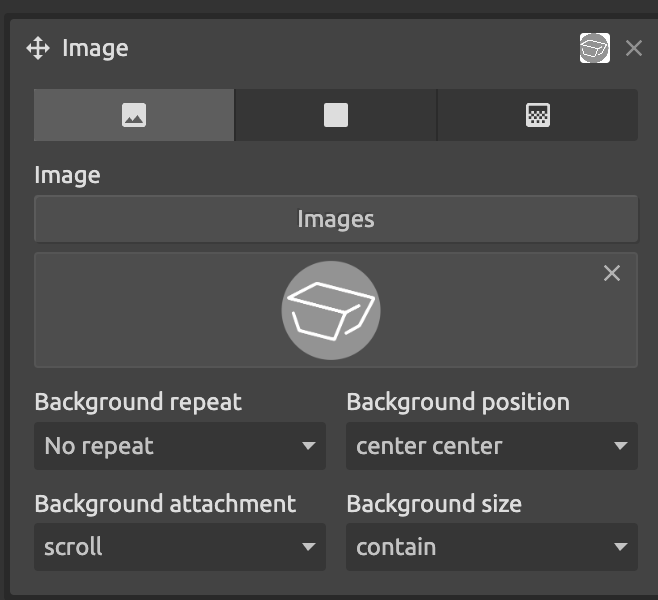Click the move handle icon beside the Image title

click(38, 48)
